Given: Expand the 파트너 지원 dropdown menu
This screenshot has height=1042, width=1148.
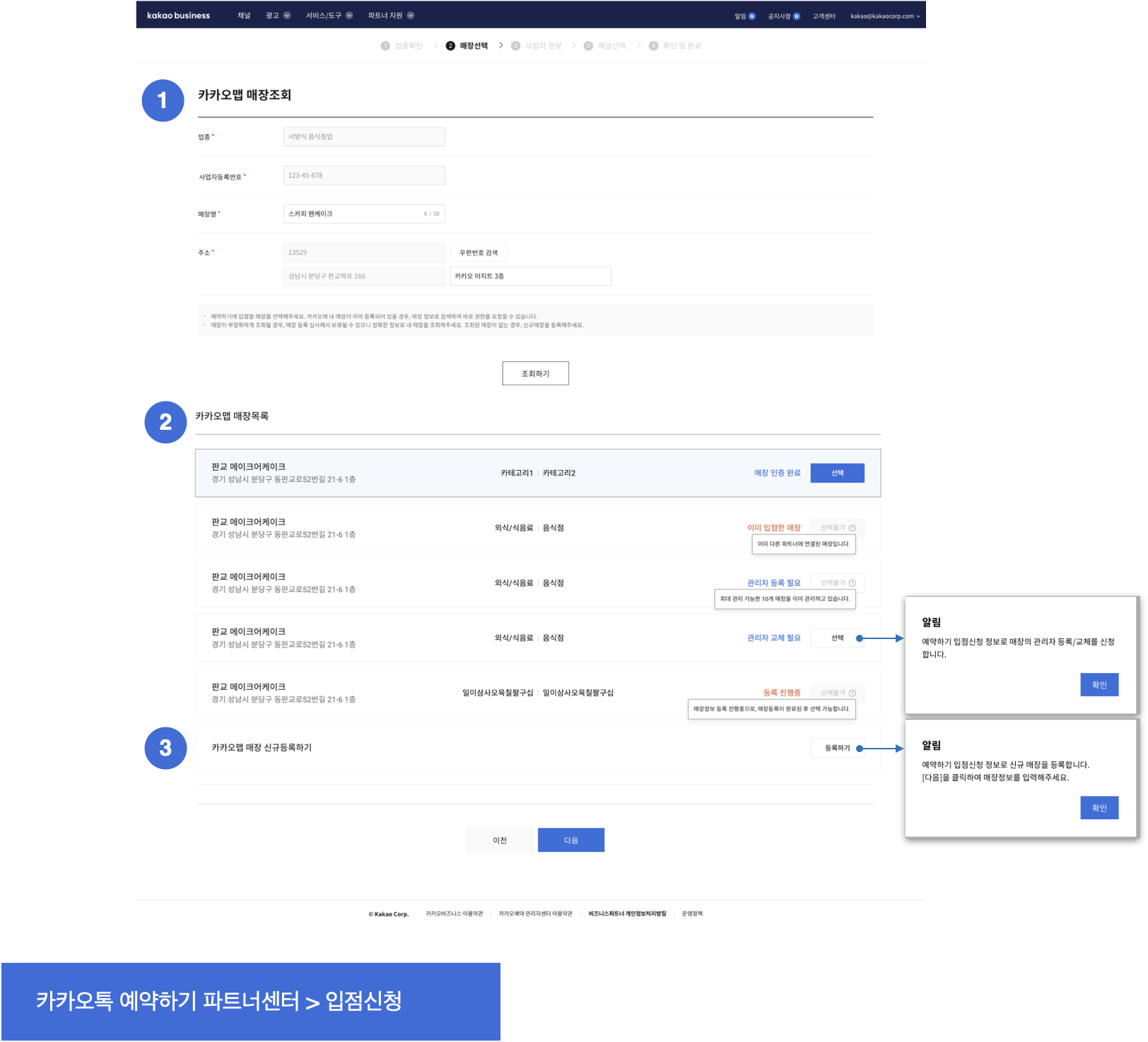Looking at the screenshot, I should [390, 16].
